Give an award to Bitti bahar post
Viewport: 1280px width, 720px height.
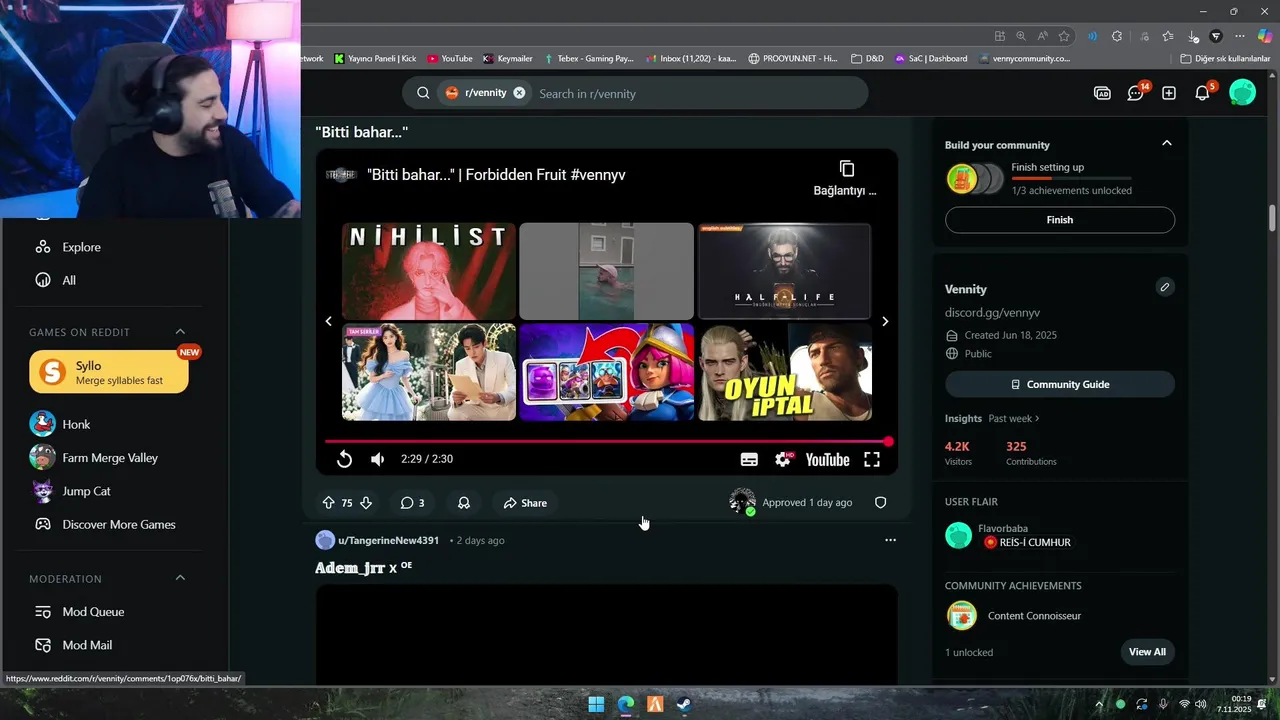point(464,503)
